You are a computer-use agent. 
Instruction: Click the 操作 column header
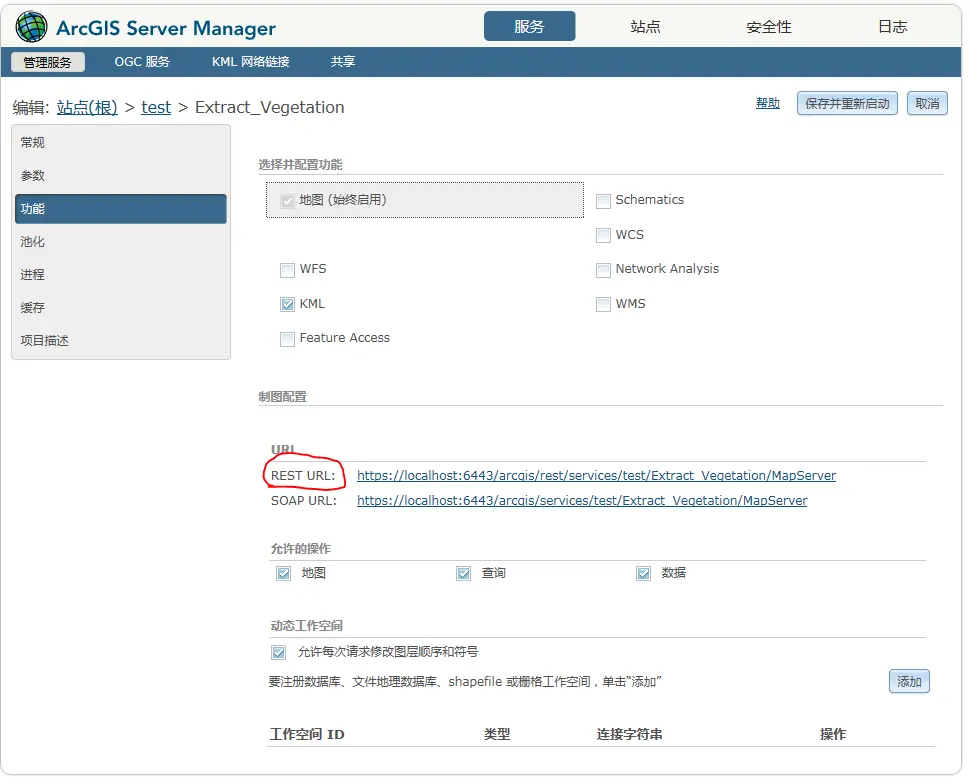point(833,735)
